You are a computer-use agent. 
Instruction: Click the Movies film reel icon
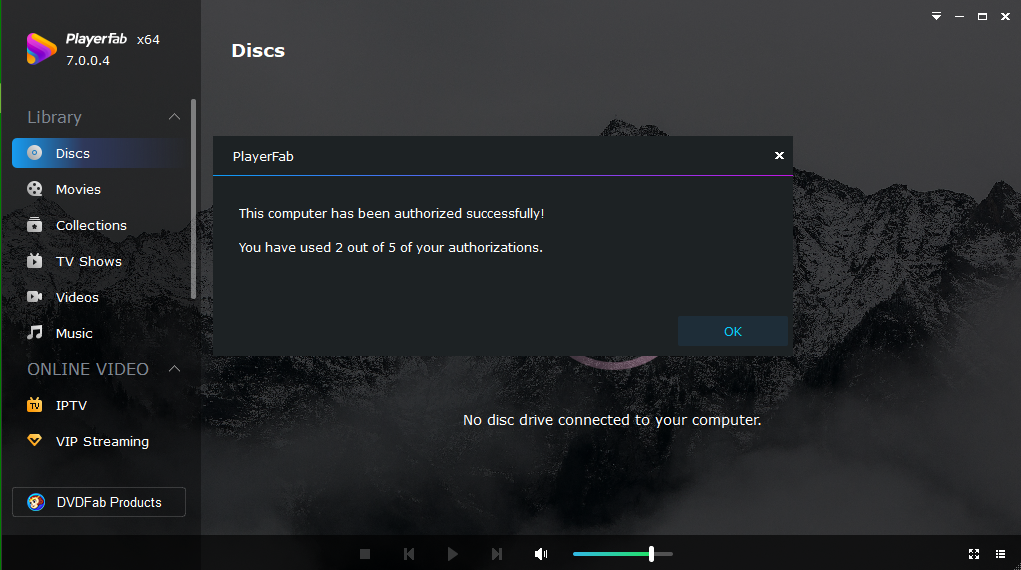(x=35, y=189)
